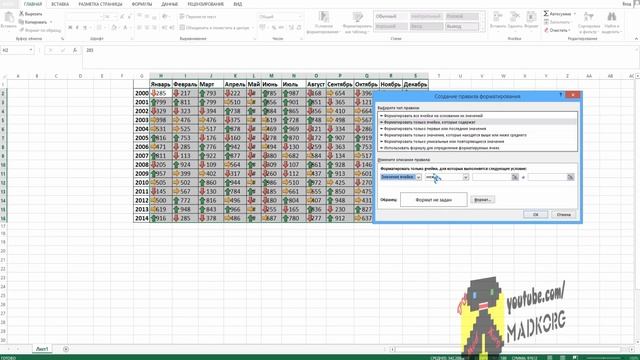Toggle italic formatting in the ribbon
Viewport: 640px width, 360px height.
point(78,27)
